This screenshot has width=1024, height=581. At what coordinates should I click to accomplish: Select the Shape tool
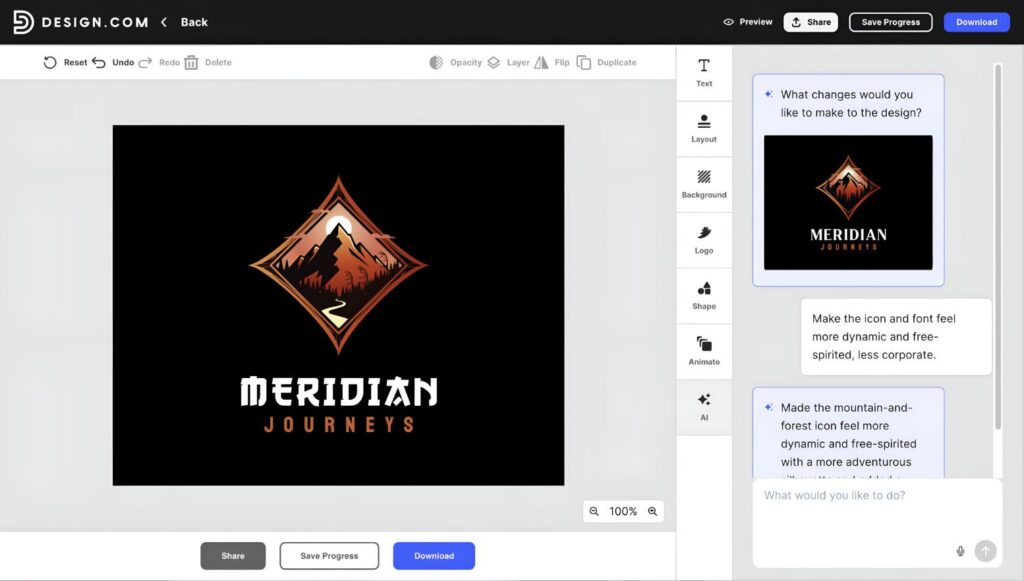click(703, 296)
